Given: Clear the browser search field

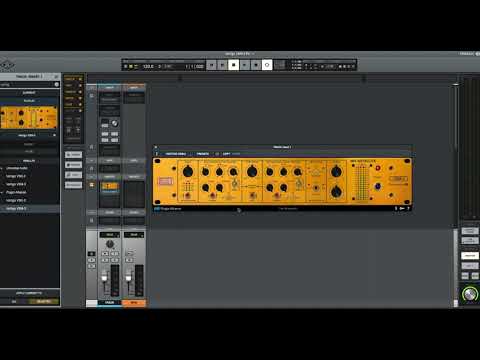Looking at the screenshot, I should coord(57,85).
